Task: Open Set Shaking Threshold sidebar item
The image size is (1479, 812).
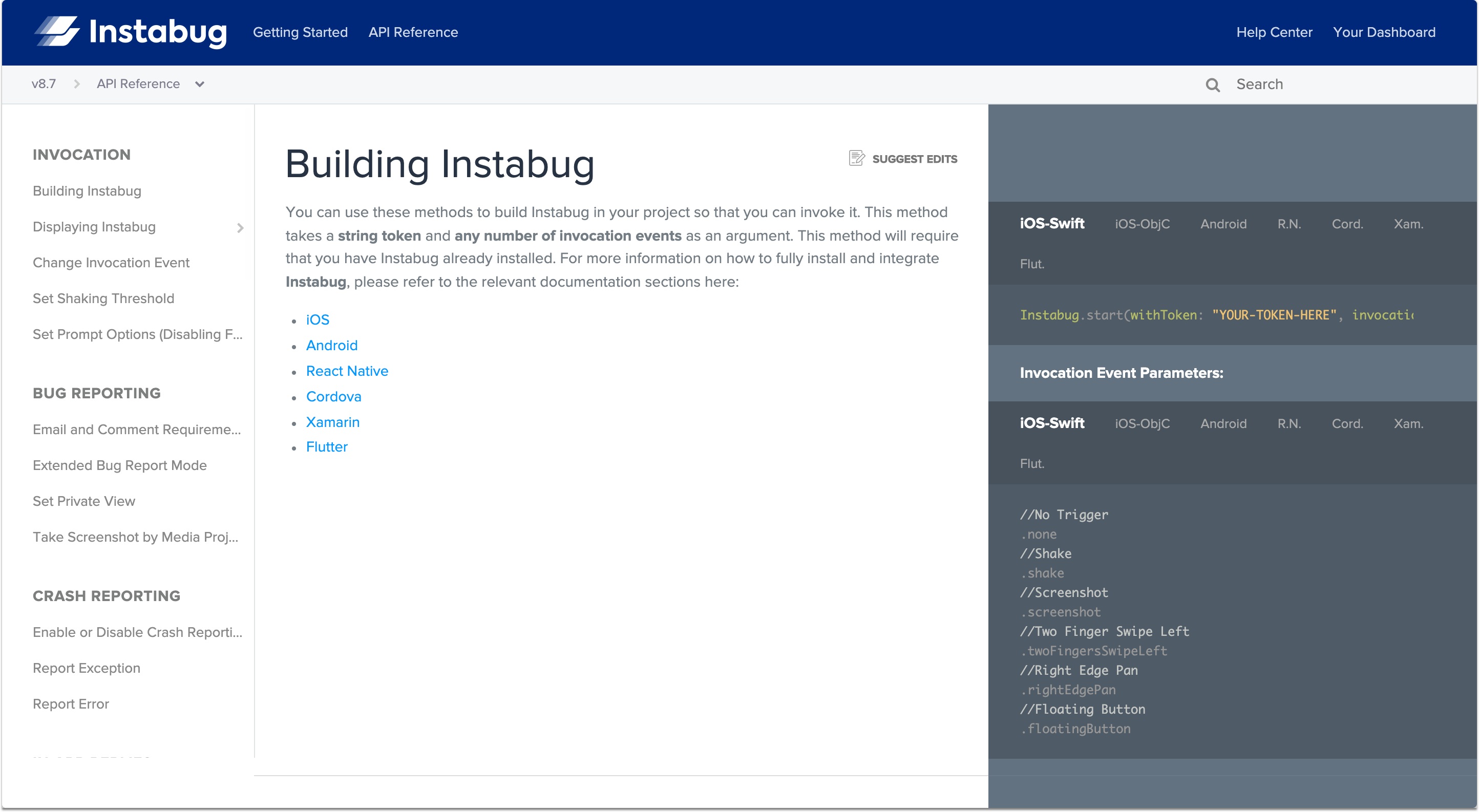Action: point(103,298)
